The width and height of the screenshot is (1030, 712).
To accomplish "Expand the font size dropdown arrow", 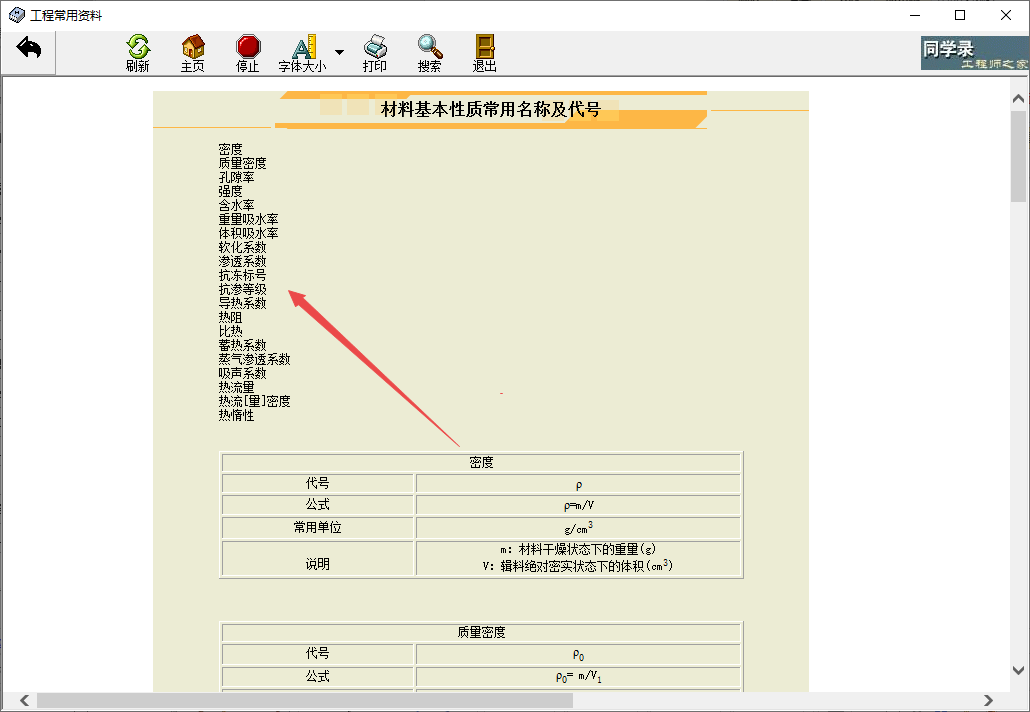I will click(339, 52).
